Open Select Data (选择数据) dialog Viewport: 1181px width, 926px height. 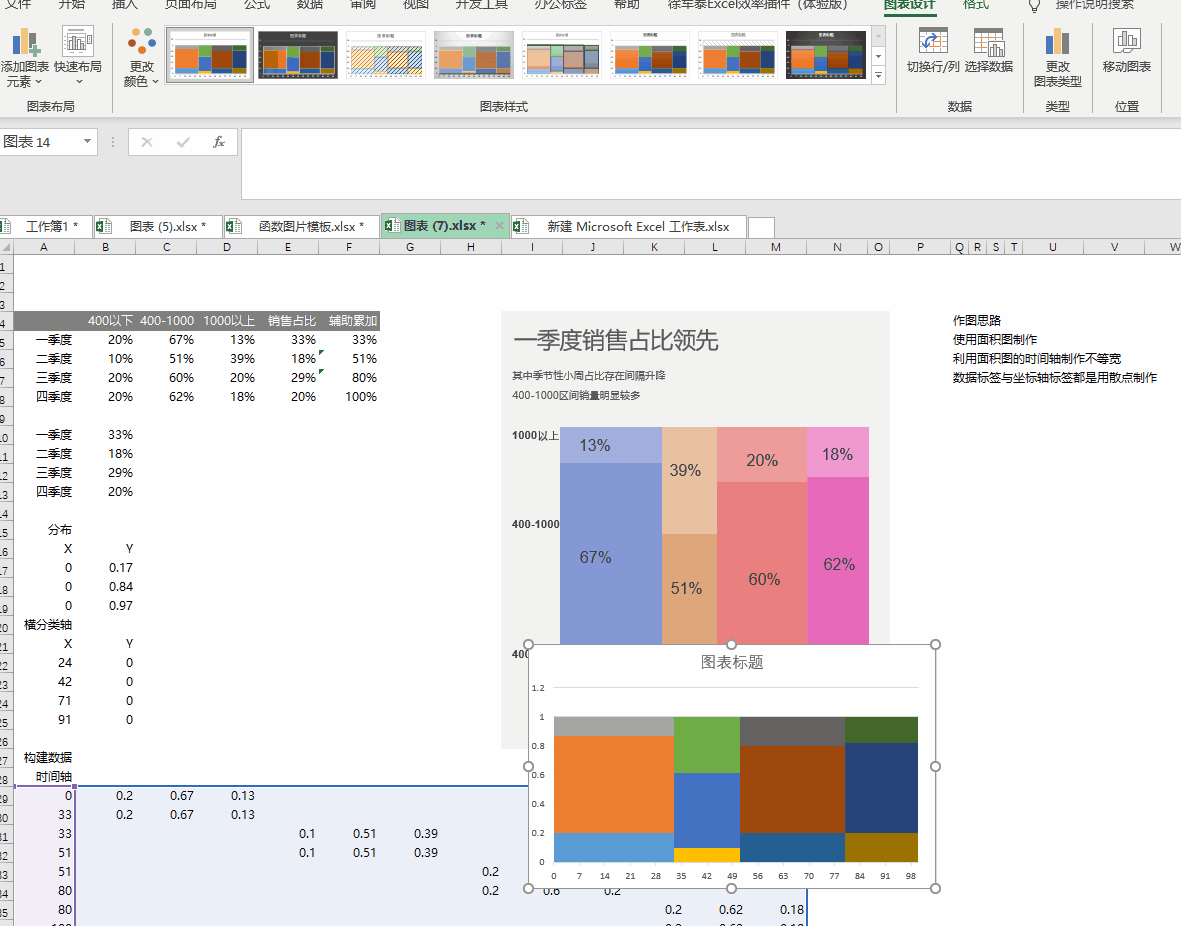click(988, 50)
